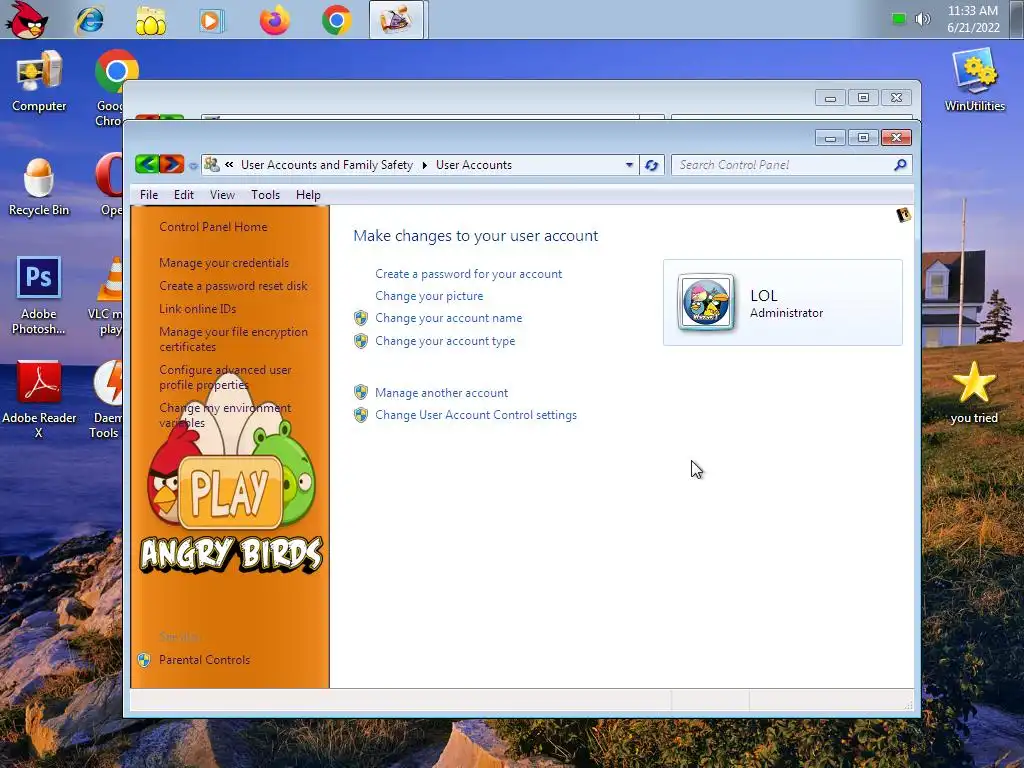Open Daemon Tools desktop shortcut

(x=106, y=400)
